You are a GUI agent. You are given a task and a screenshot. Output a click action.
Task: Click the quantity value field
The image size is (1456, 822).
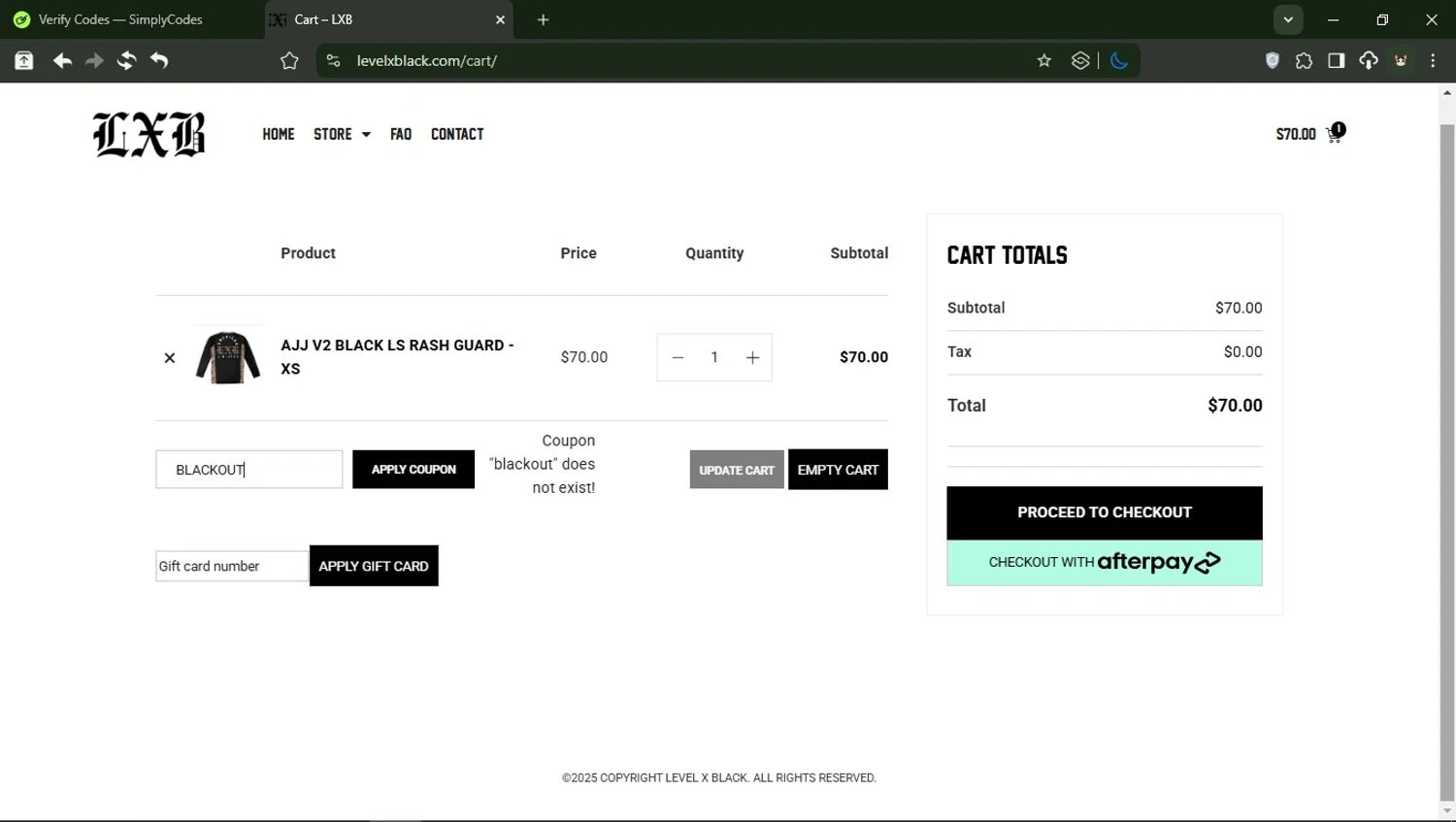point(714,358)
